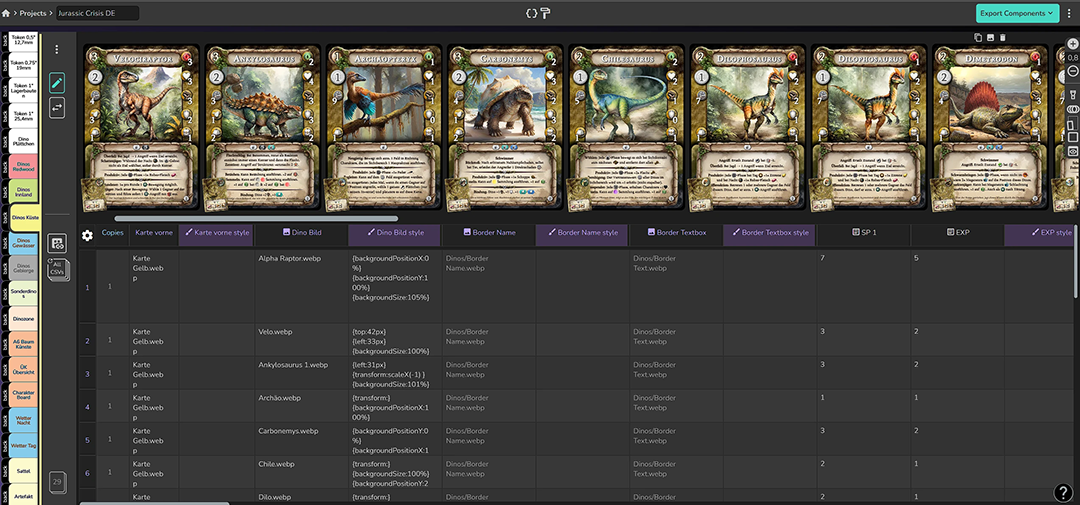Click the Alpha Raptor.webp cell
This screenshot has height=505, width=1080.
click(302, 287)
